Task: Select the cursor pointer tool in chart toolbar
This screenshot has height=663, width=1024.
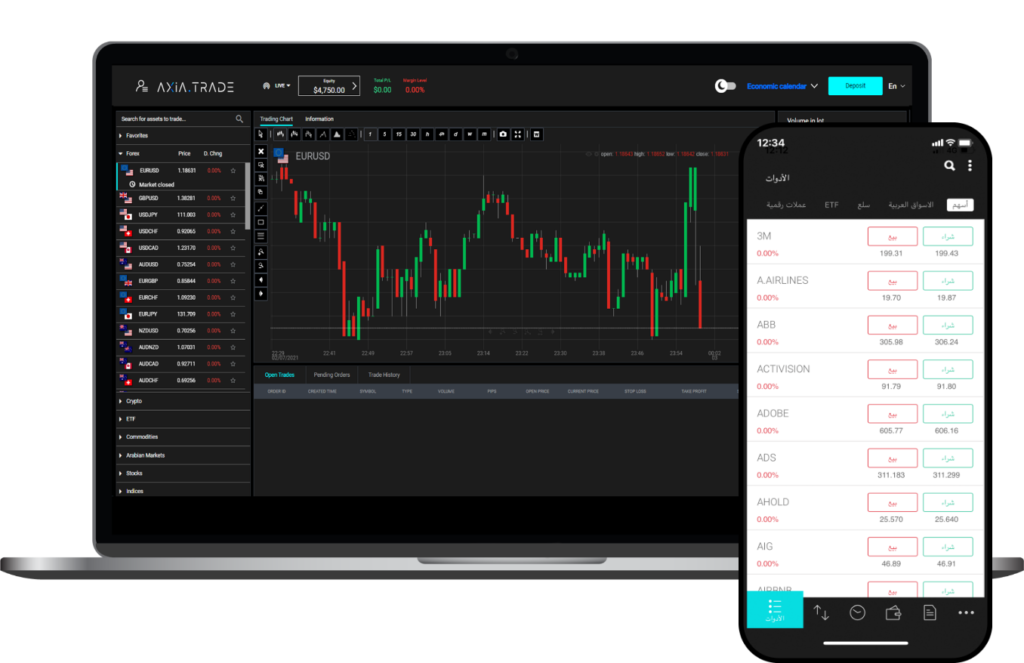Action: (261, 135)
